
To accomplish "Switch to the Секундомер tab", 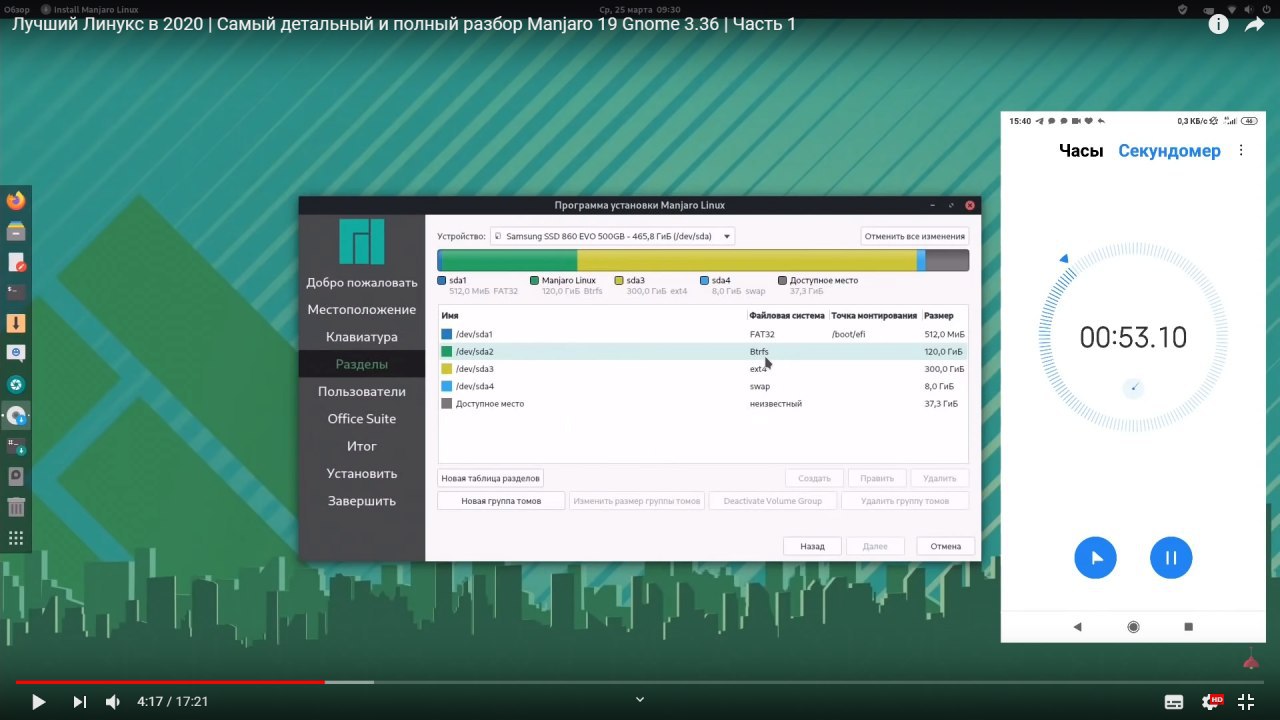I will 1169,151.
